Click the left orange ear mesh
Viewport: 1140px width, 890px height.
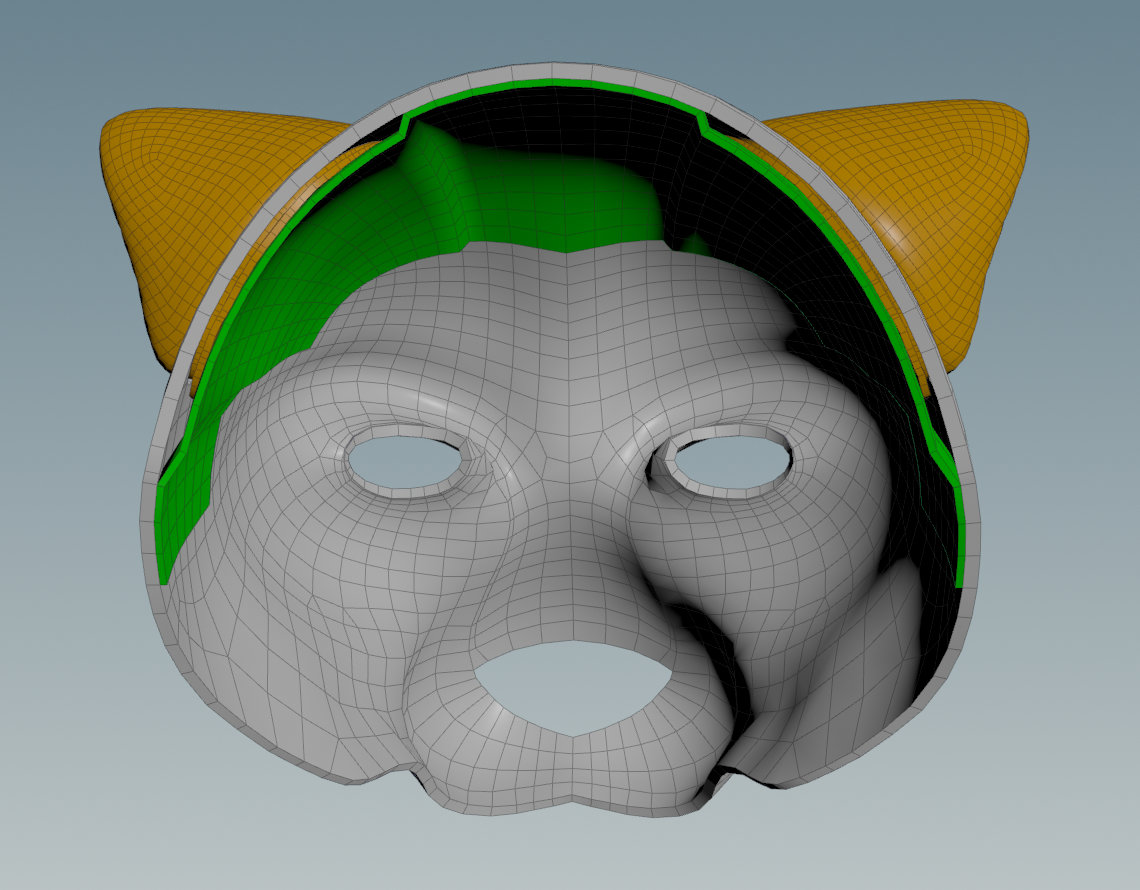click(200, 200)
